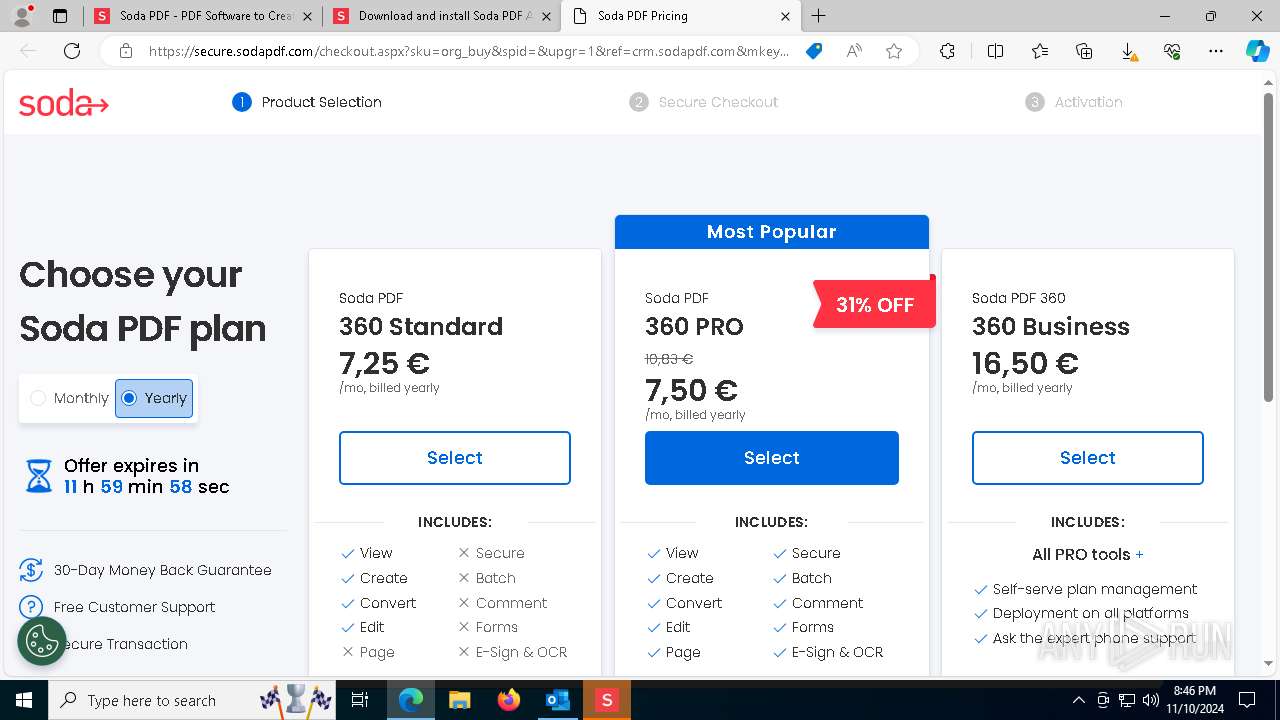This screenshot has width=1280, height=720.
Task: Open the cookie settings icon
Action: click(42, 641)
